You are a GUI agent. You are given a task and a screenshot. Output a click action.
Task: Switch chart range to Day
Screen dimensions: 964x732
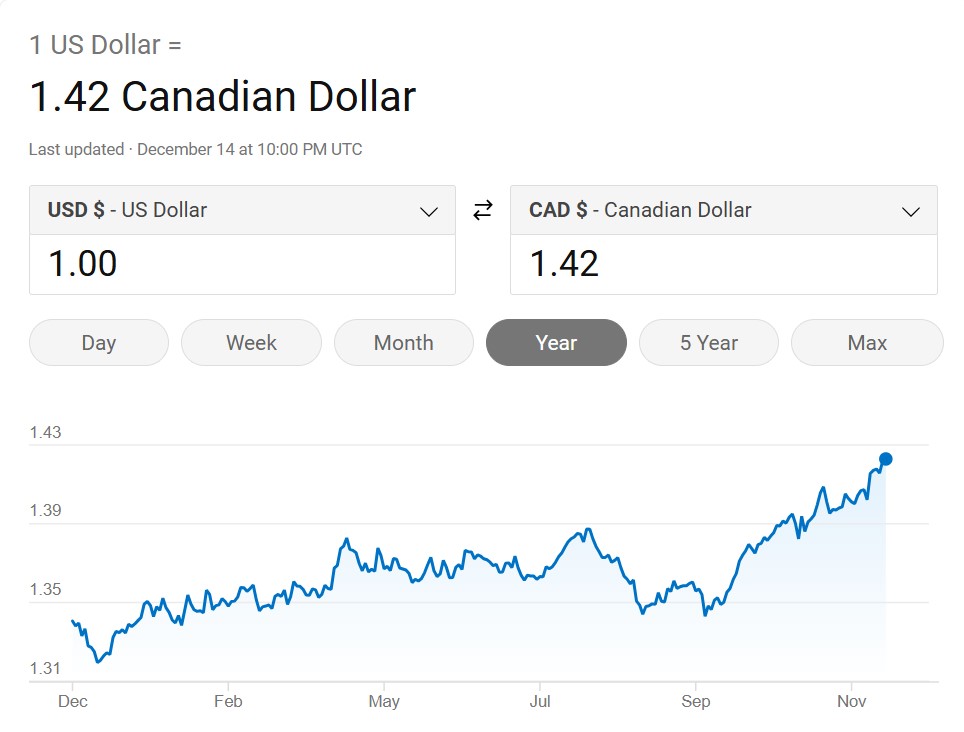[x=99, y=343]
